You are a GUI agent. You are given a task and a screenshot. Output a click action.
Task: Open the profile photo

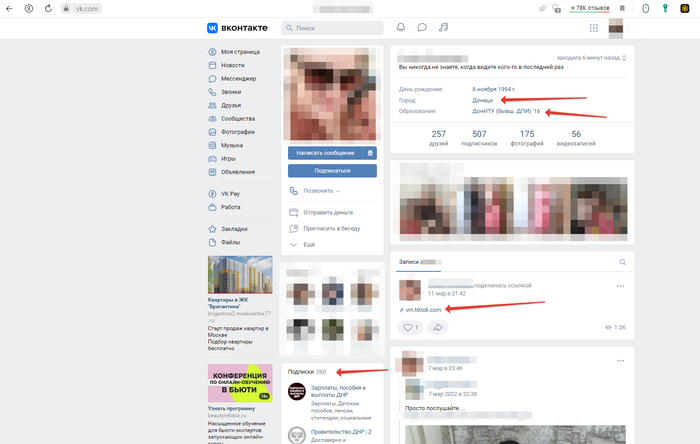[x=332, y=94]
